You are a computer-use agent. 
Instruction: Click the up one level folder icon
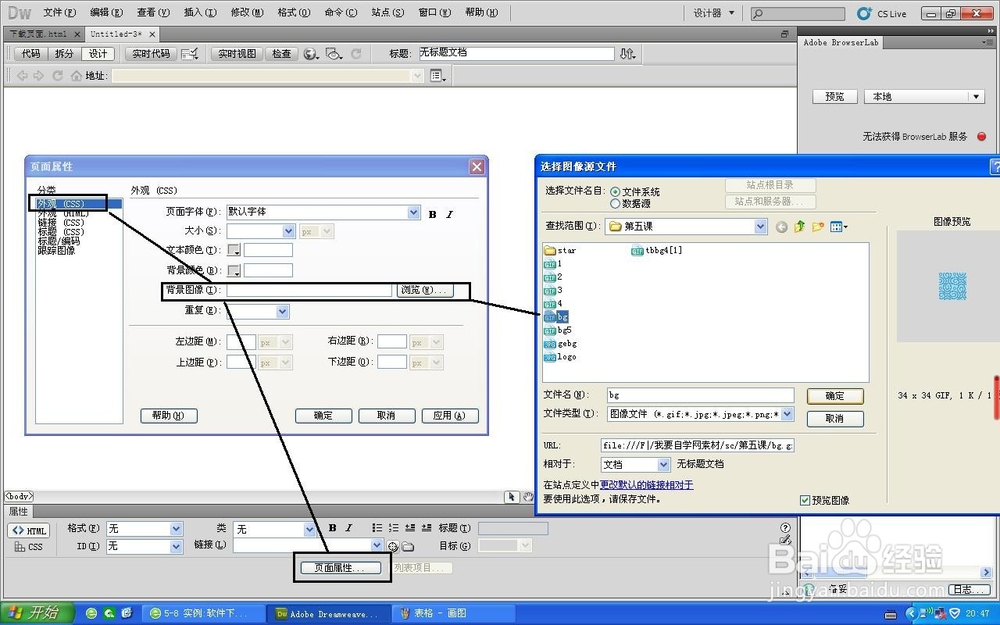pyautogui.click(x=800, y=226)
